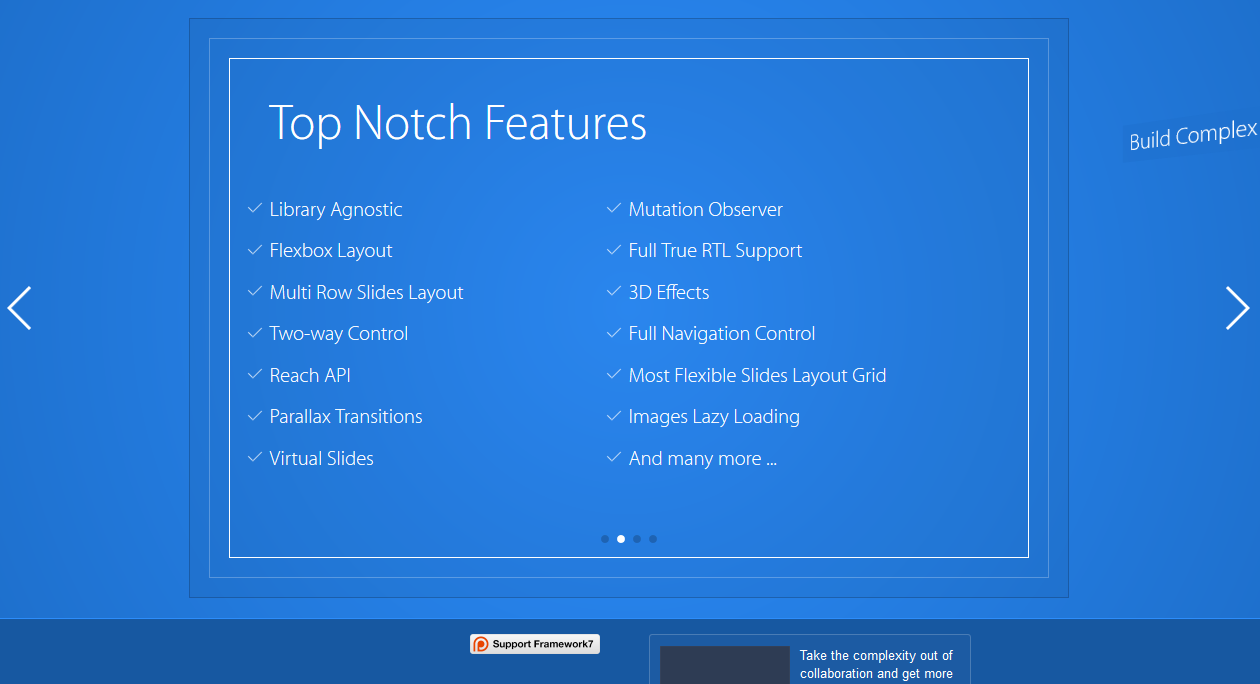Click the '3D Effects' feature text
This screenshot has height=684, width=1260.
tap(669, 293)
